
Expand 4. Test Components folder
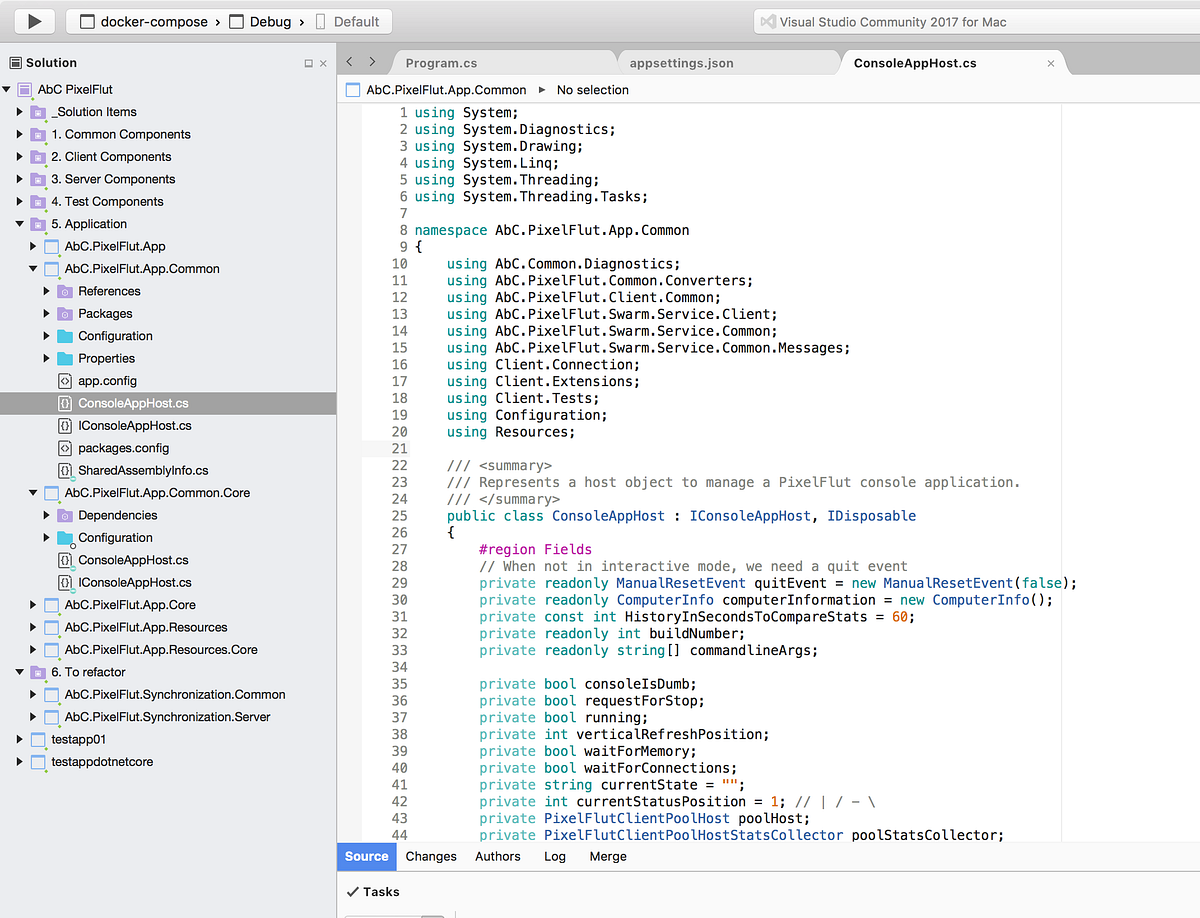[19, 201]
